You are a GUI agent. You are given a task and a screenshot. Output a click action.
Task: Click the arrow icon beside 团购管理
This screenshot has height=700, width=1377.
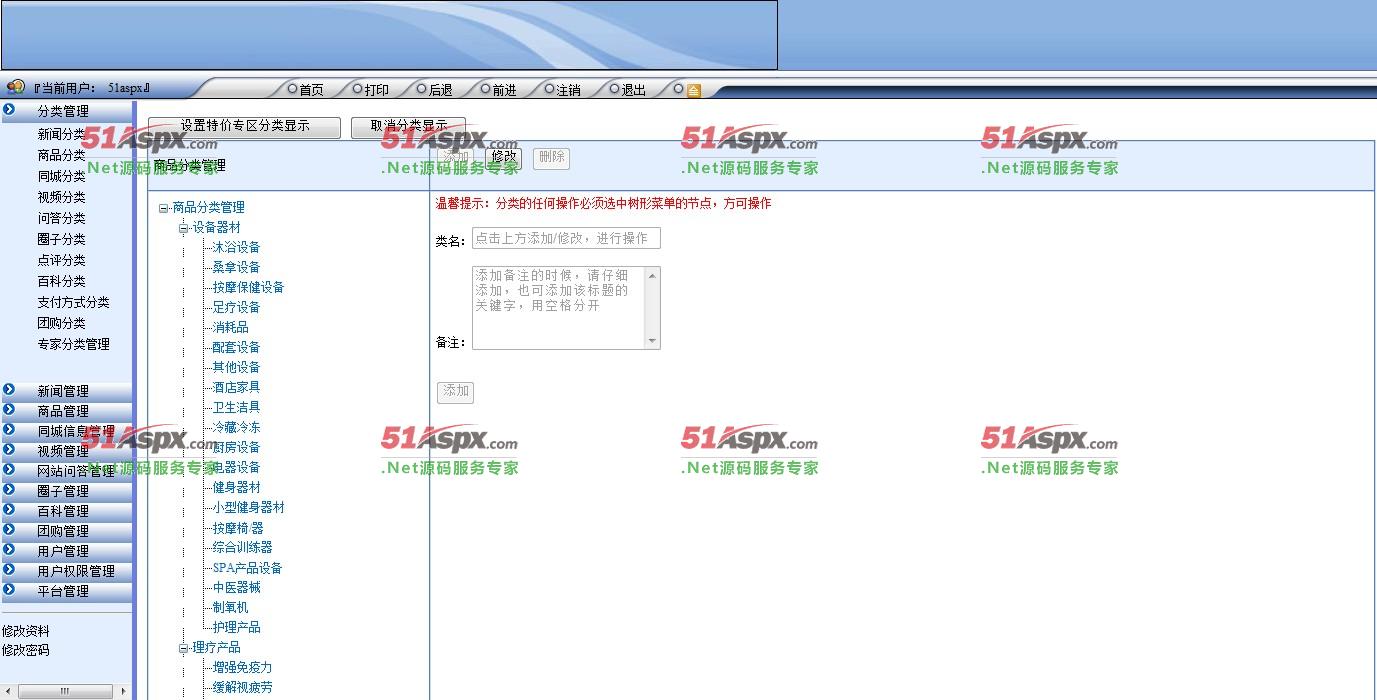(9, 530)
